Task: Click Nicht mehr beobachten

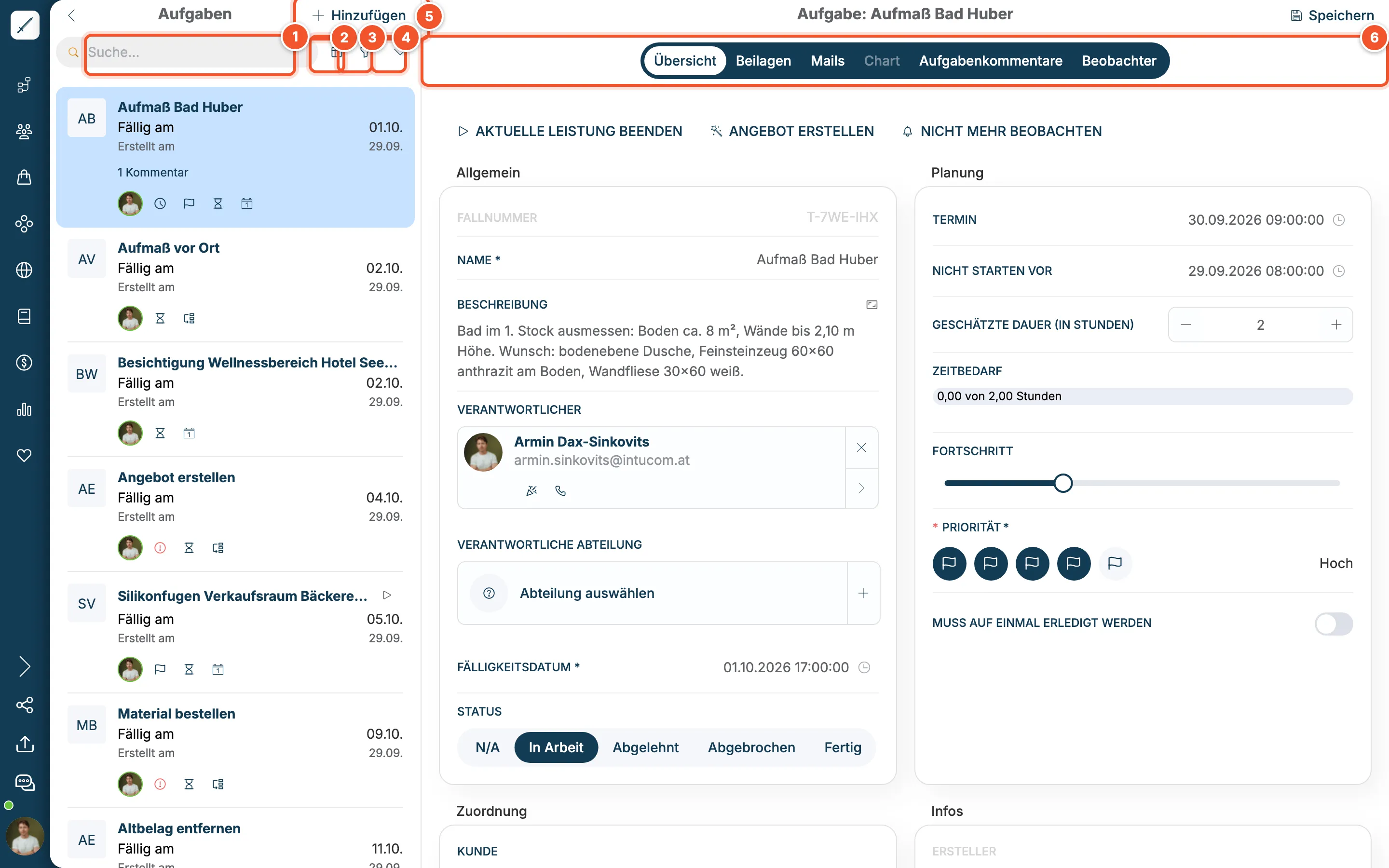Action: pyautogui.click(x=1002, y=132)
